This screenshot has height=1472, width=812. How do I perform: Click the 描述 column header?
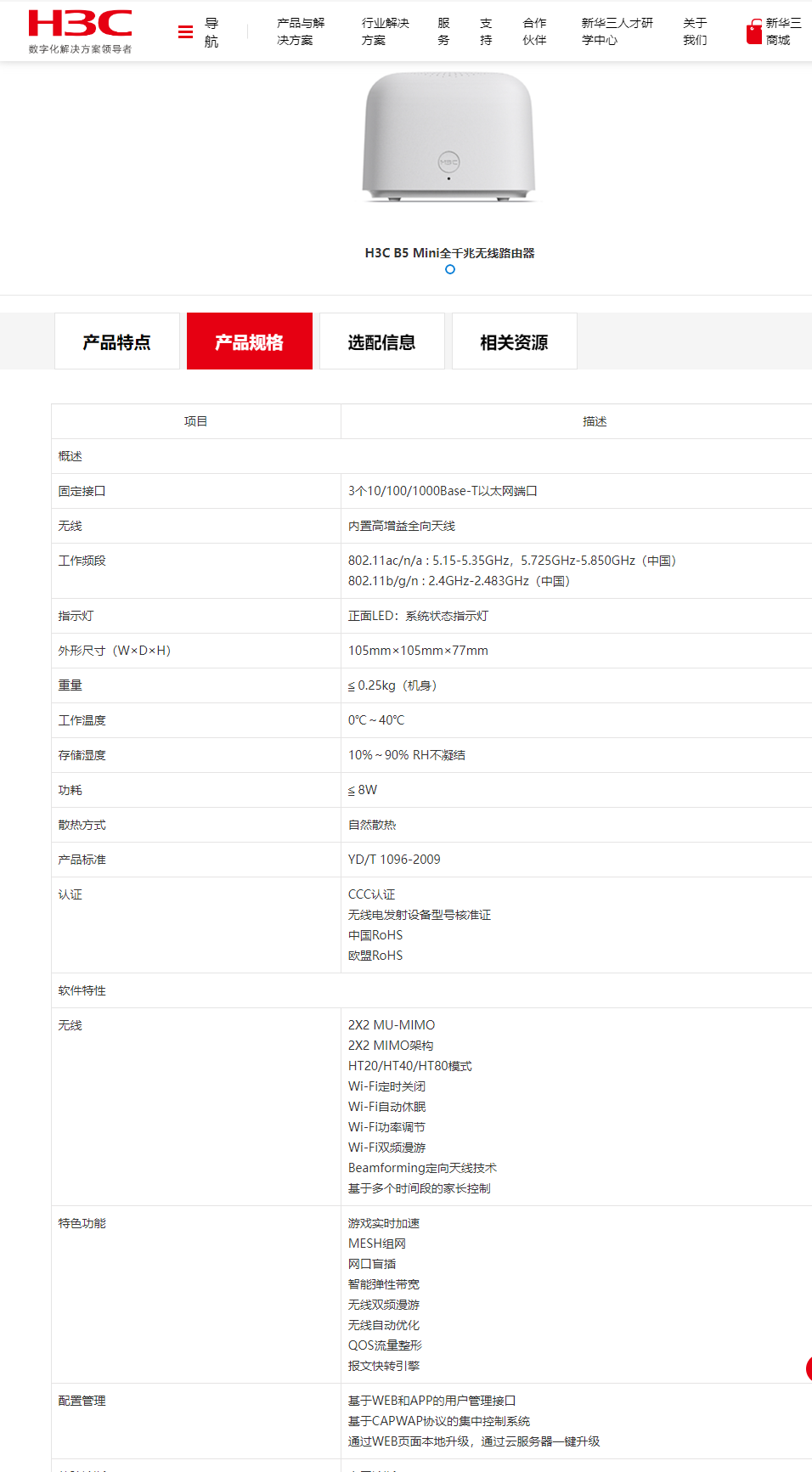[577, 421]
